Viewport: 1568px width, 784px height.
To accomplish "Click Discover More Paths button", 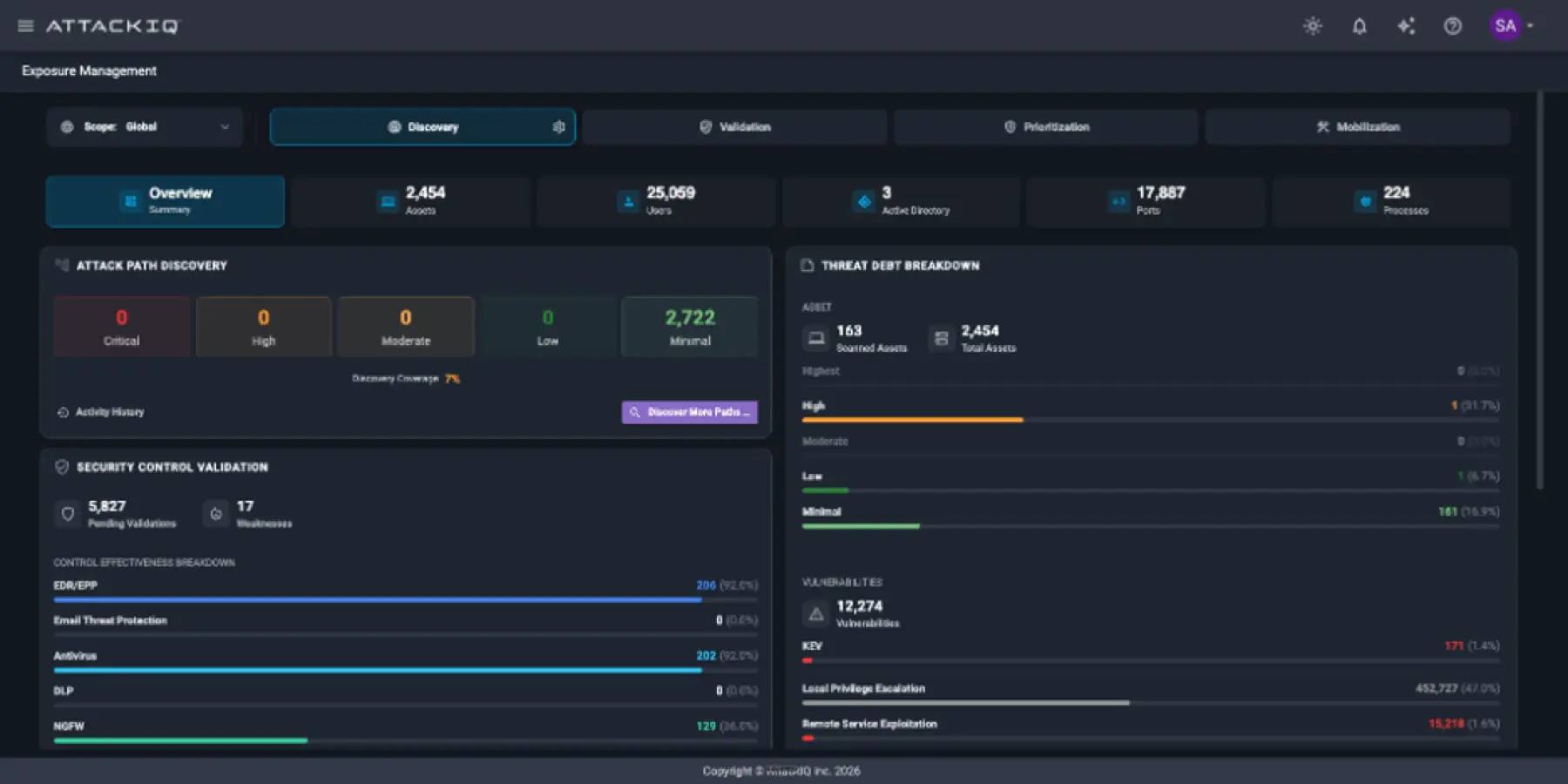I will pos(690,412).
